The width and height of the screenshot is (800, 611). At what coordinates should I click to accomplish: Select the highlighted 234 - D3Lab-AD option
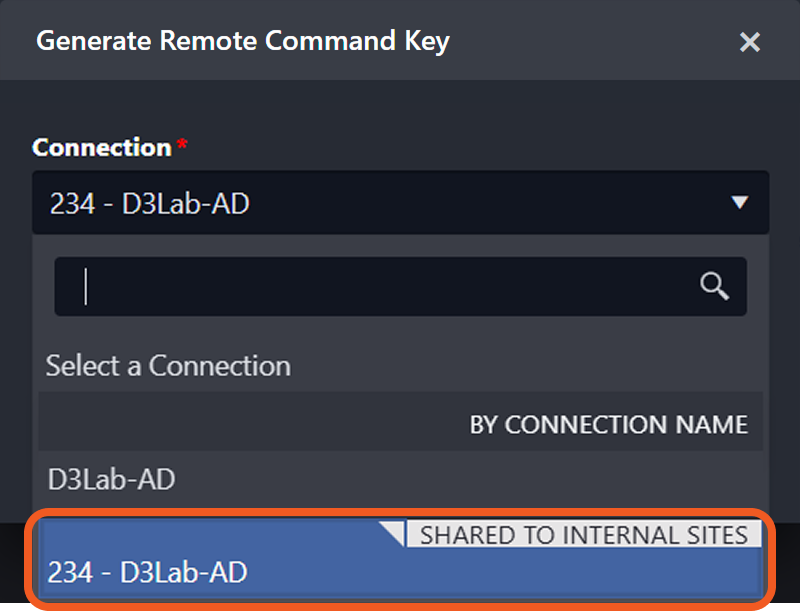[148, 573]
